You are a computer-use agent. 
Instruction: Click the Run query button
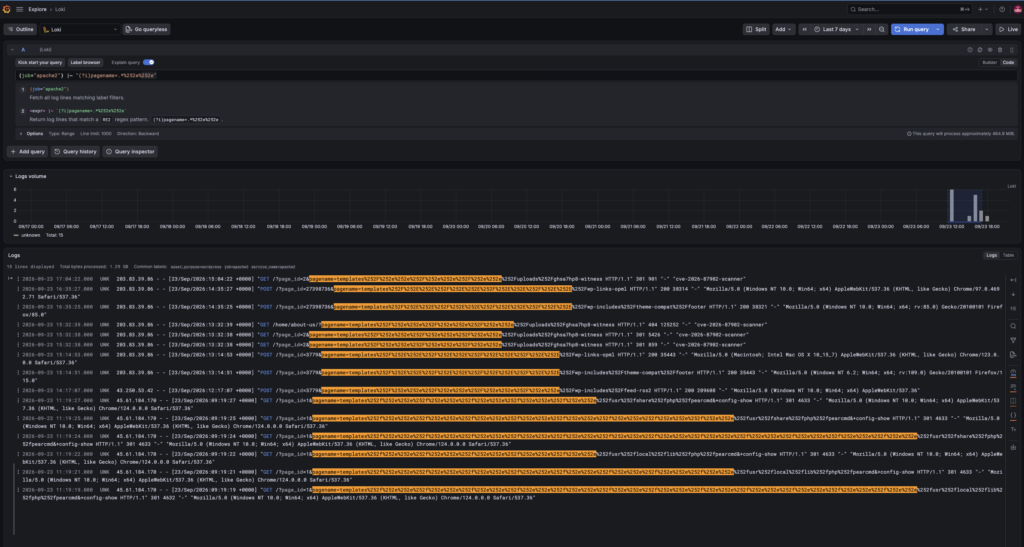pyautogui.click(x=912, y=29)
